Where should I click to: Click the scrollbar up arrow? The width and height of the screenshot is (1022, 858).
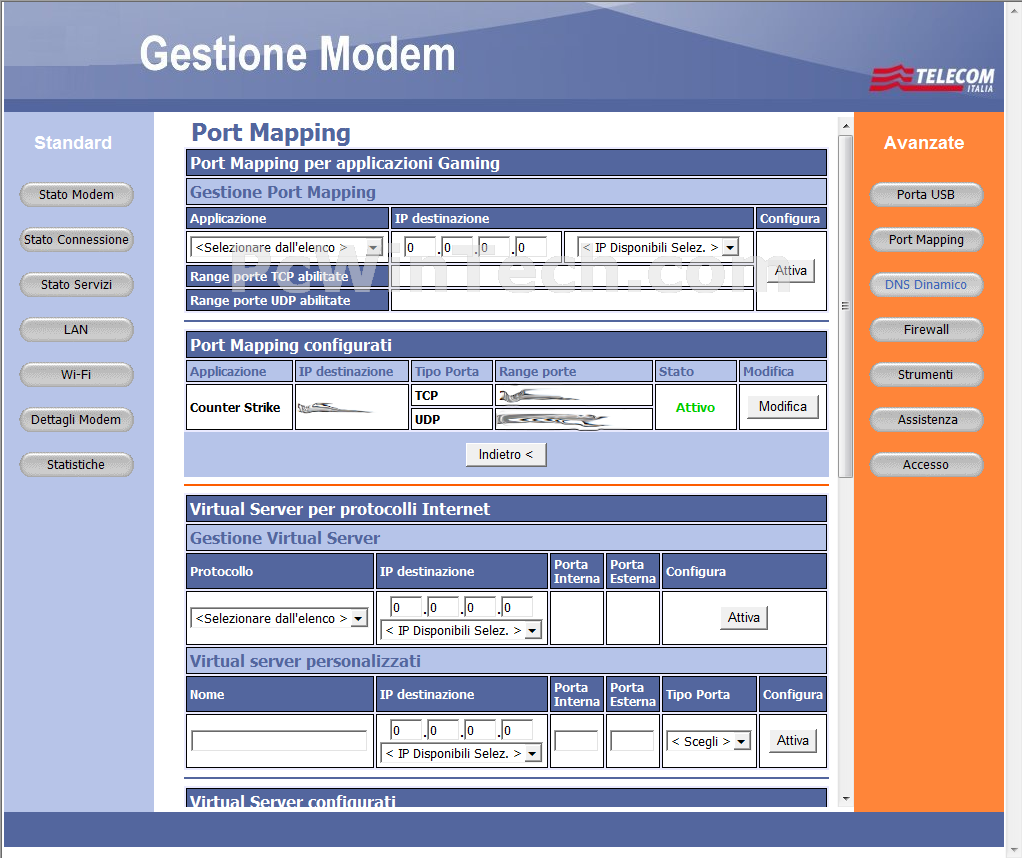[x=845, y=126]
